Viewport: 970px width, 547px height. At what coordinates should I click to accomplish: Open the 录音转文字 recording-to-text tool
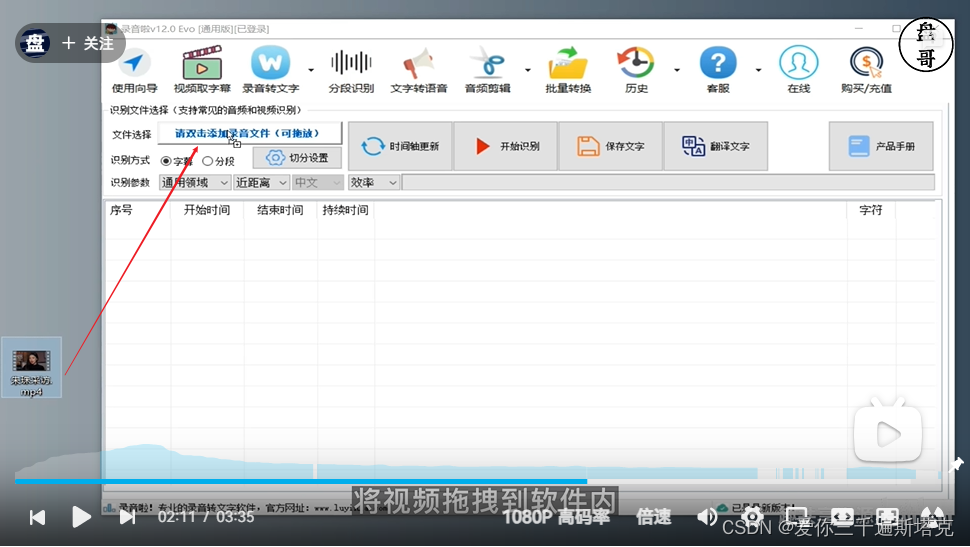point(270,70)
